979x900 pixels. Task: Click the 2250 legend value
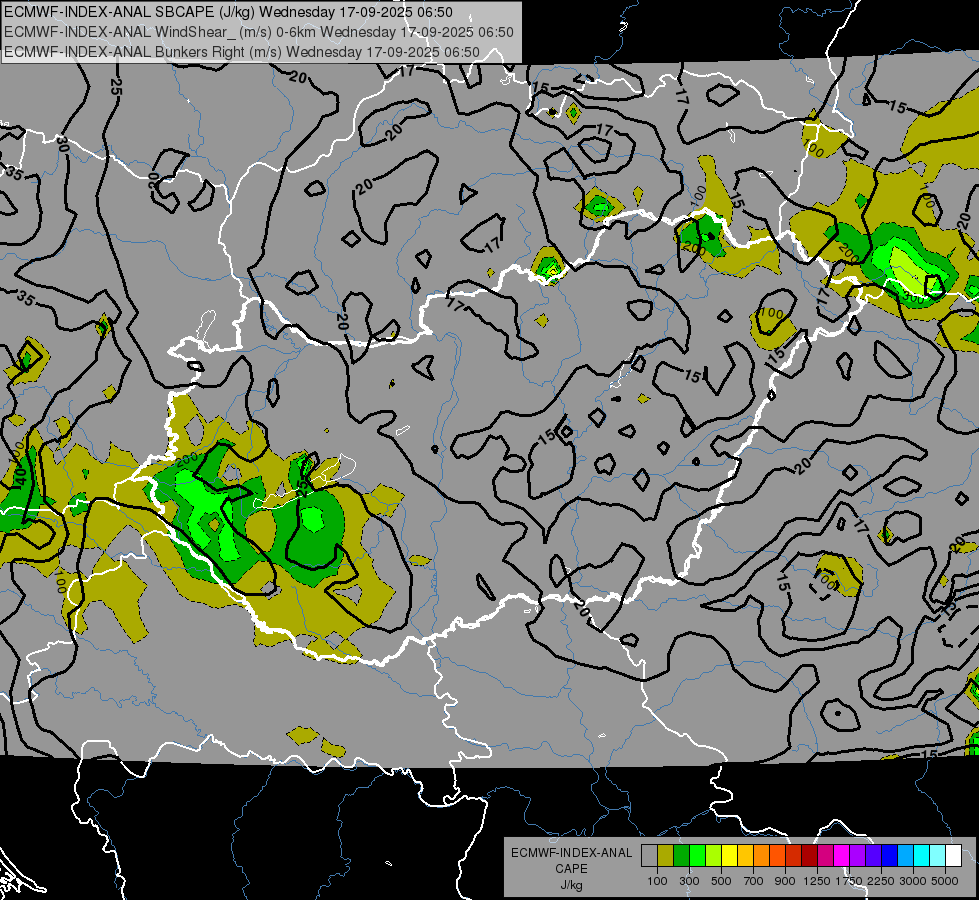pyautogui.click(x=881, y=881)
